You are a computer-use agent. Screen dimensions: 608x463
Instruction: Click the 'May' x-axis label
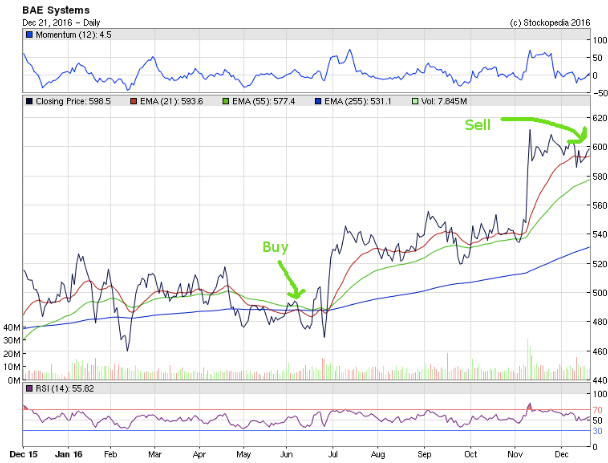[x=244, y=454]
